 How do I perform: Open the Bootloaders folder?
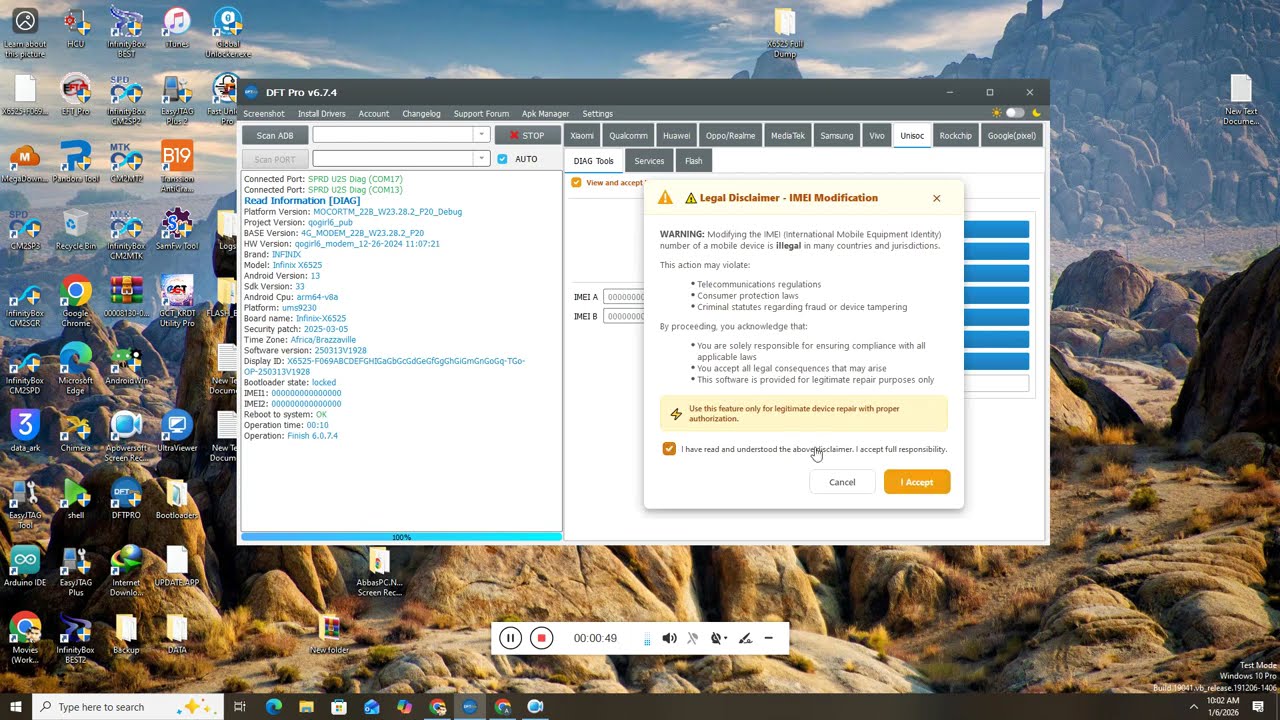177,498
